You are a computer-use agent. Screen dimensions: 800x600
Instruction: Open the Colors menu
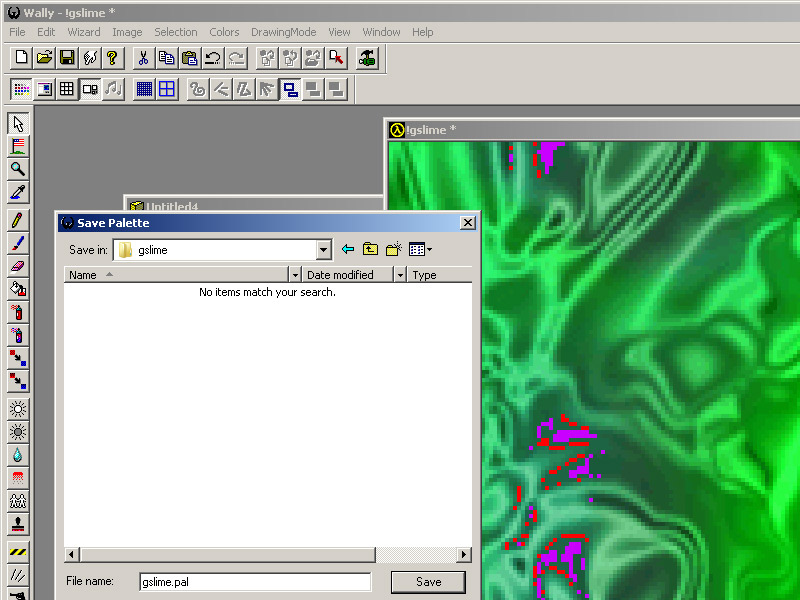(x=224, y=32)
